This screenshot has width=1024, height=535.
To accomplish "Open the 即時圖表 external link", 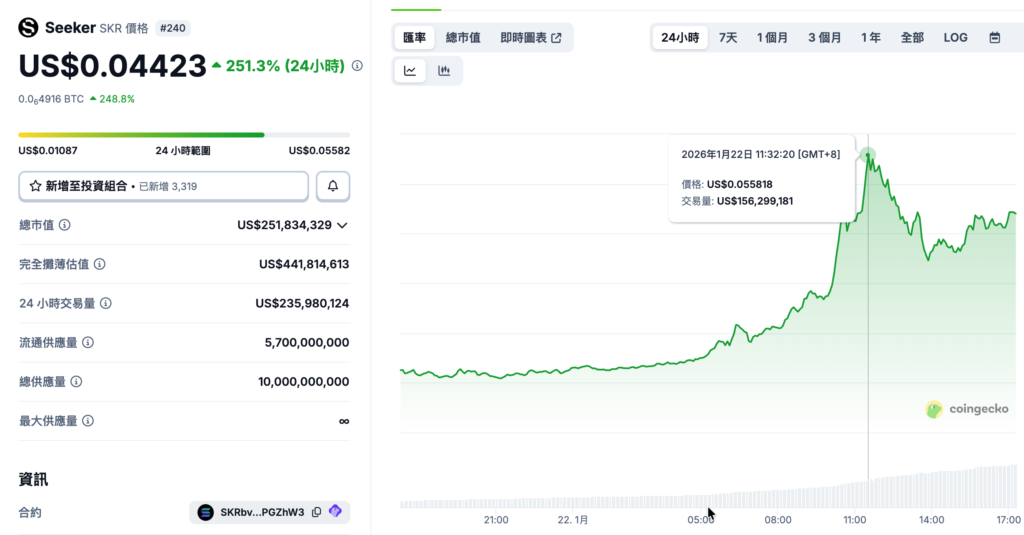I will 530,38.
